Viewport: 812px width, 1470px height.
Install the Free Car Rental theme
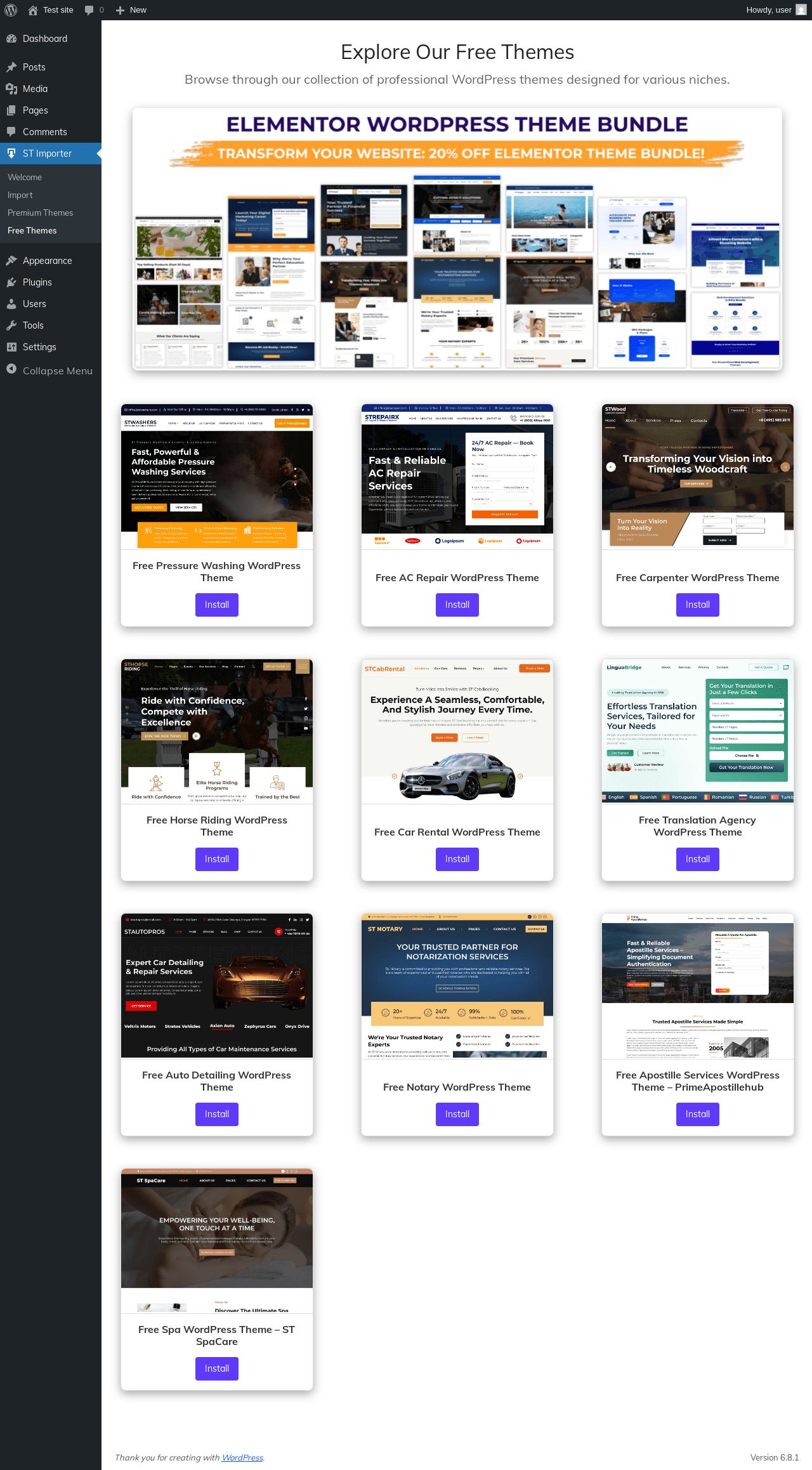[457, 859]
